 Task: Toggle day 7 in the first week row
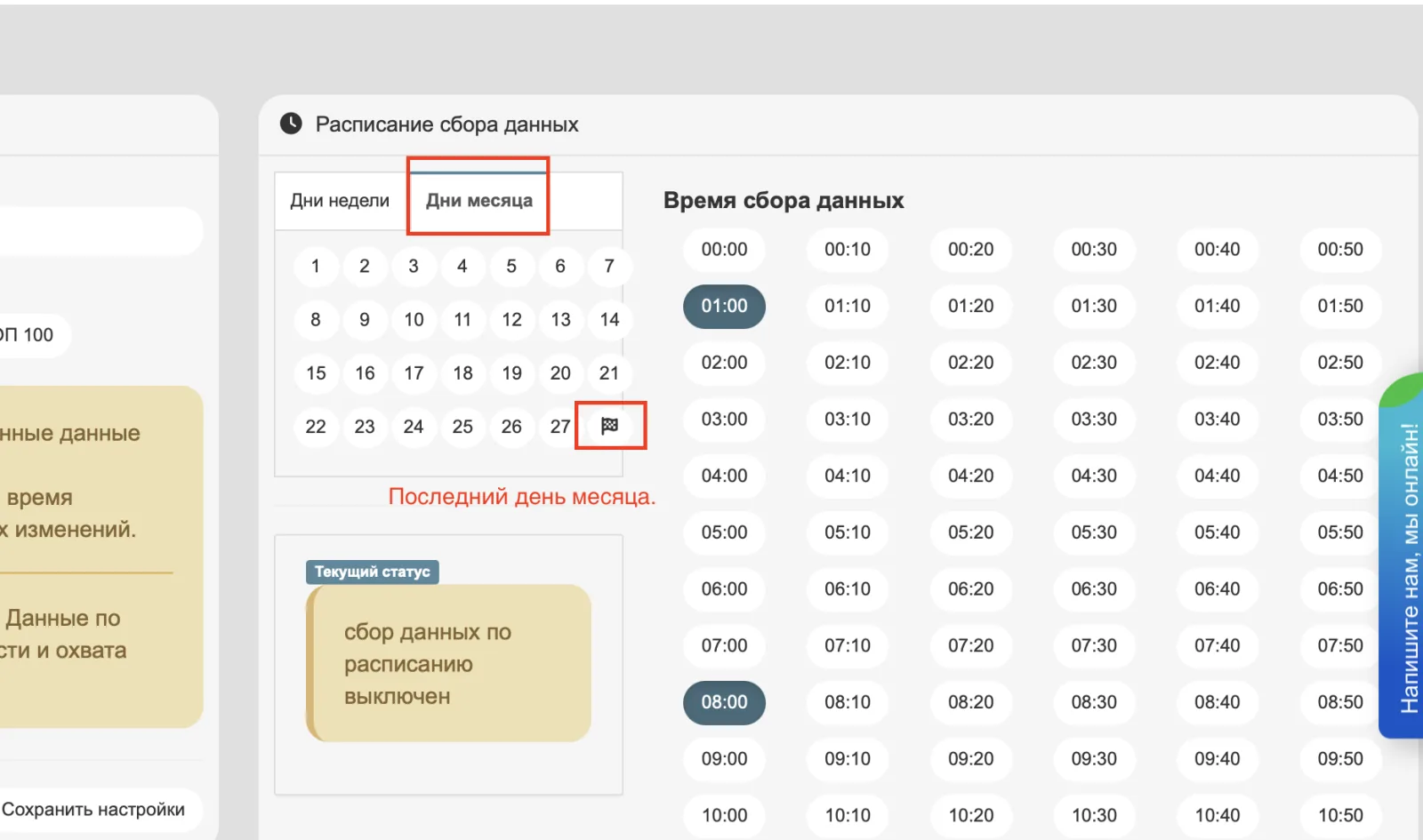[609, 266]
